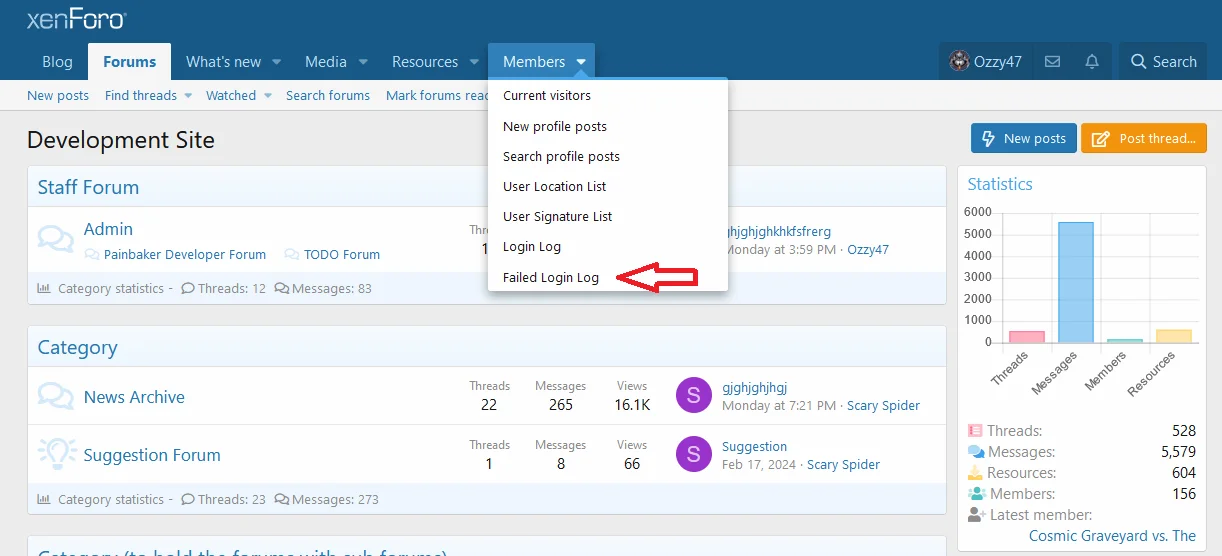Click the Admin forum speech bubble icon
The height and width of the screenshot is (556, 1222).
(x=56, y=239)
